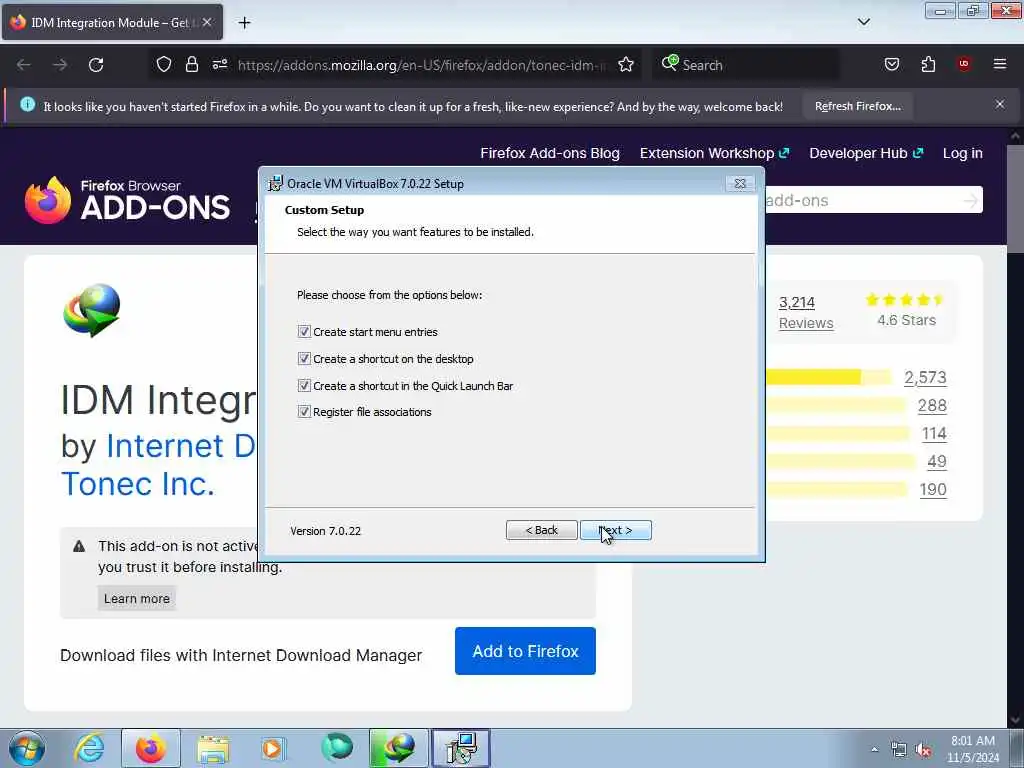Open Developer Hub link
Viewport: 1024px width, 768px height.
point(866,153)
